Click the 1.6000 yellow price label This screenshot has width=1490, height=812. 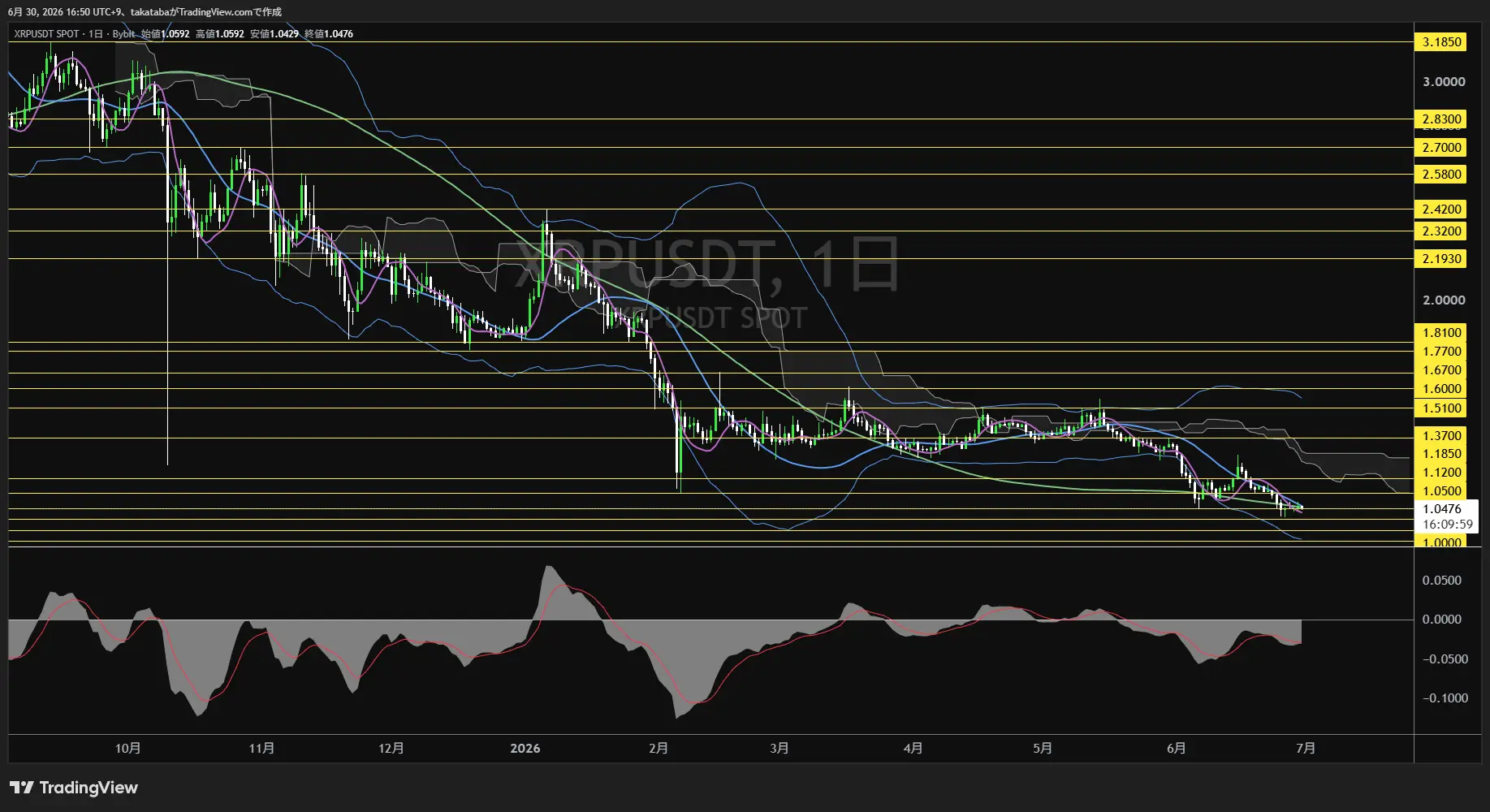coord(1441,389)
